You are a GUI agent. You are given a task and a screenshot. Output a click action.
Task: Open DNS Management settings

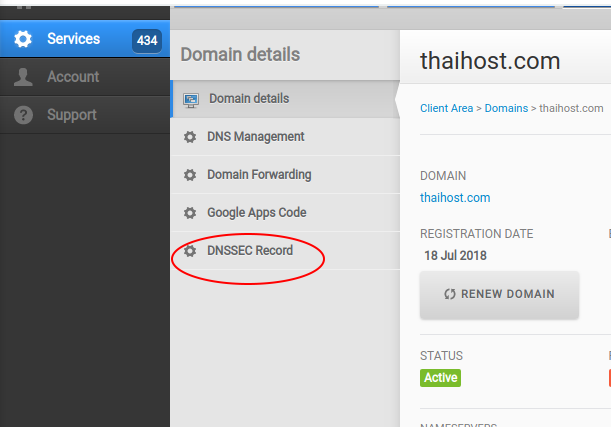255,137
